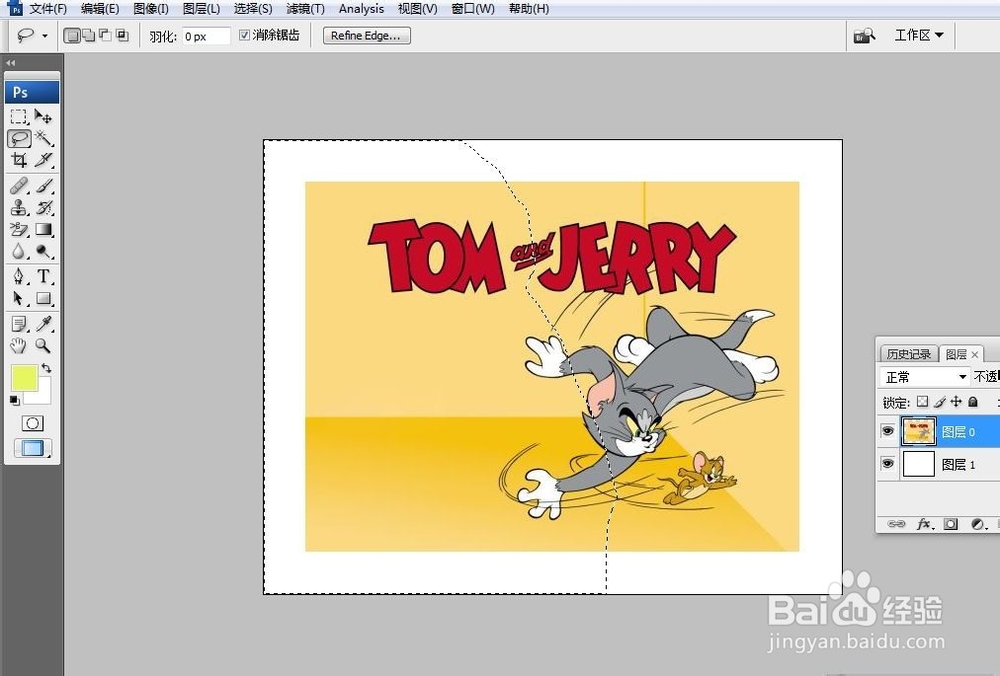
Task: Select the Brush tool
Action: (x=43, y=186)
